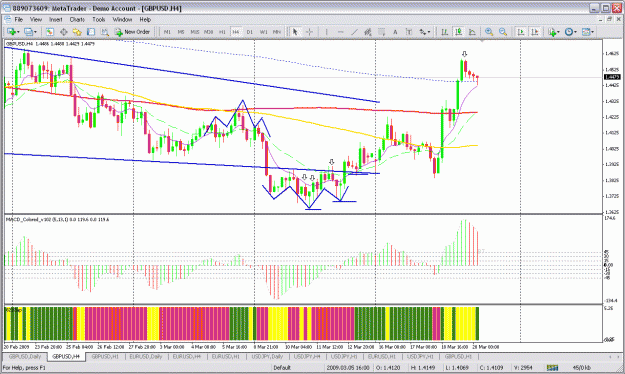Open the Charts menu
Image resolution: width=625 pixels, height=374 pixels.
pos(77,19)
